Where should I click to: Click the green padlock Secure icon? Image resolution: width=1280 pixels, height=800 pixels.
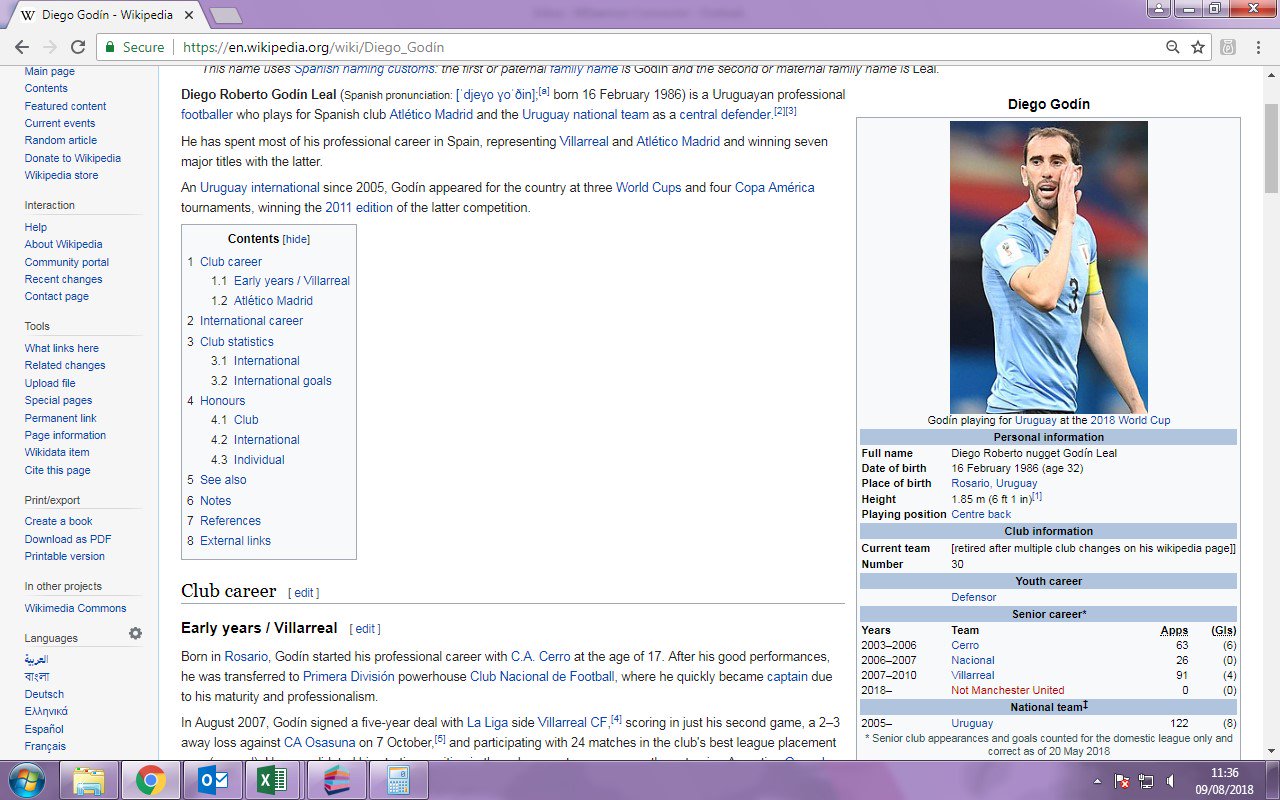pyautogui.click(x=109, y=47)
